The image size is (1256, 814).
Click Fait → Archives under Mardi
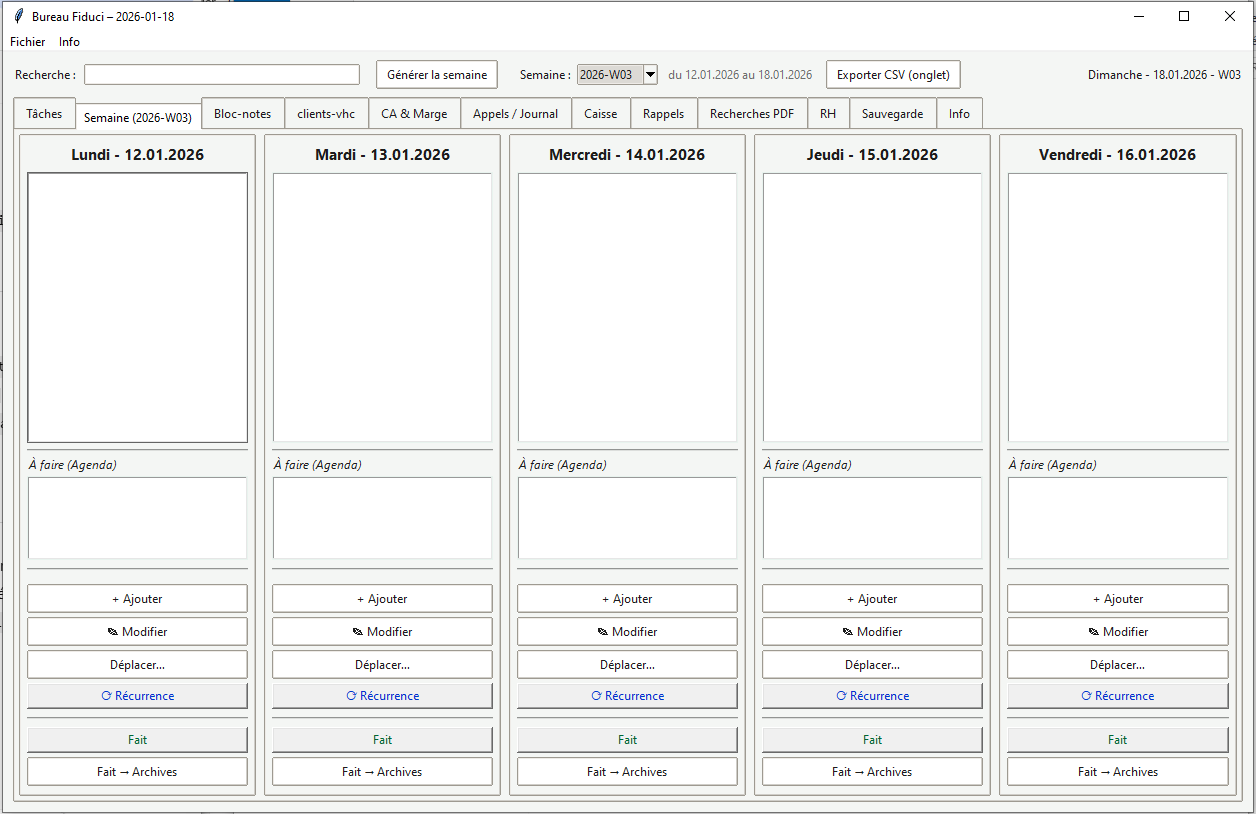382,772
